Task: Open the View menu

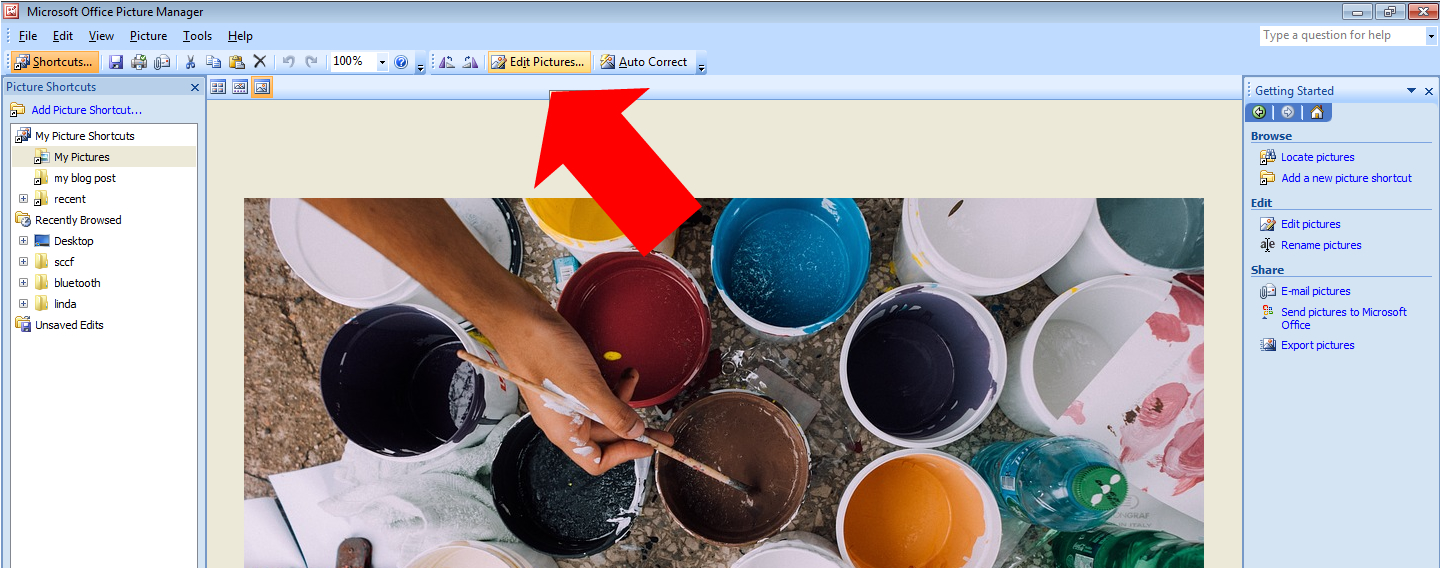Action: [x=101, y=36]
